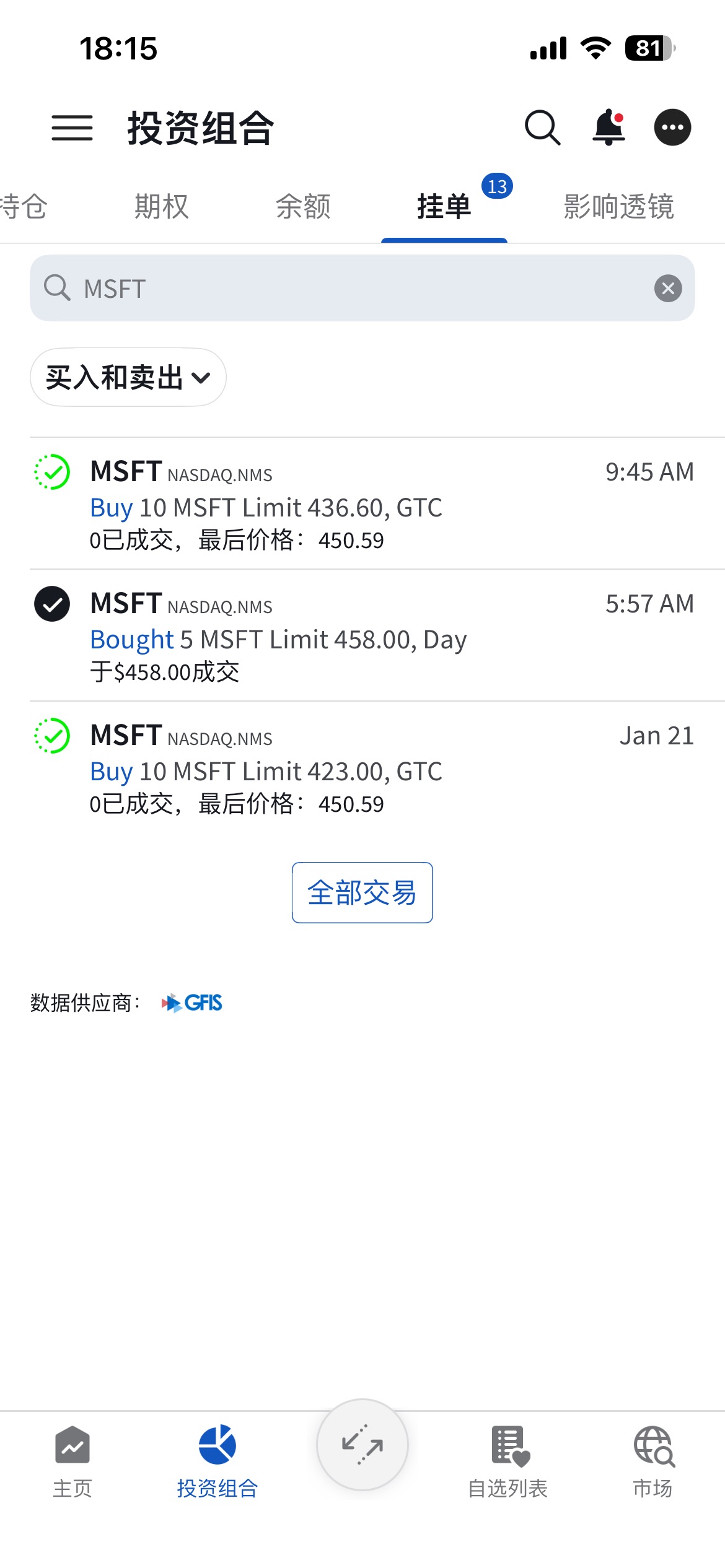Screen dimensions: 725x1568
Task: Tap the search magnifier in header
Action: coord(542,128)
